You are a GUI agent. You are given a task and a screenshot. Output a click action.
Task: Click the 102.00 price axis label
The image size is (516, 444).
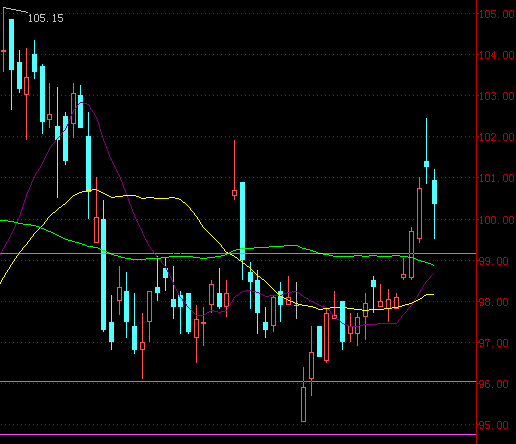(497, 137)
